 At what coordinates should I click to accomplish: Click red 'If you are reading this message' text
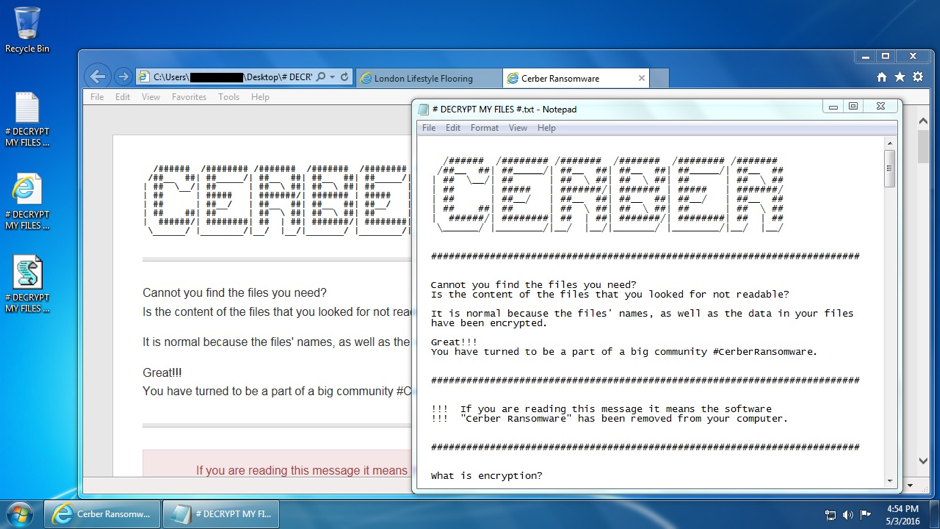[302, 471]
